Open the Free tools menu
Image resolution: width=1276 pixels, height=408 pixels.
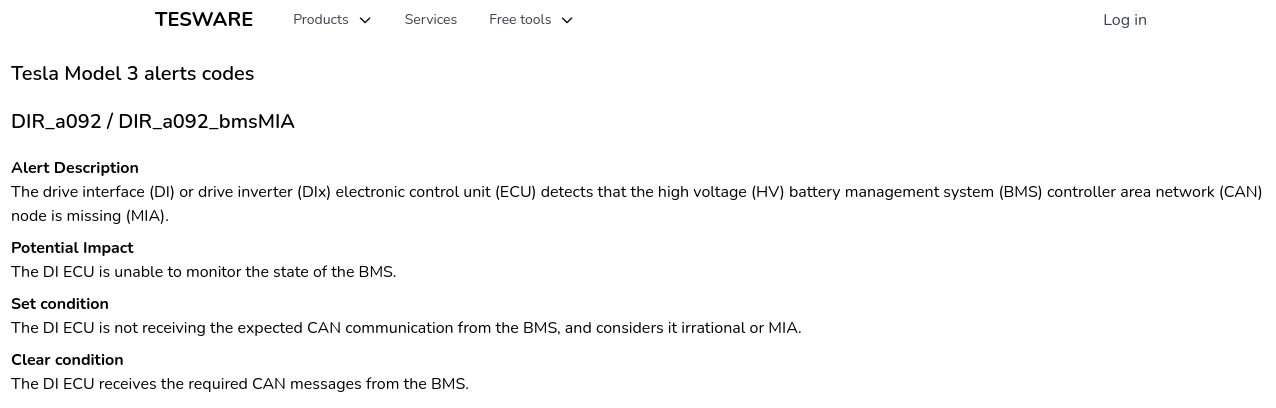tap(520, 20)
